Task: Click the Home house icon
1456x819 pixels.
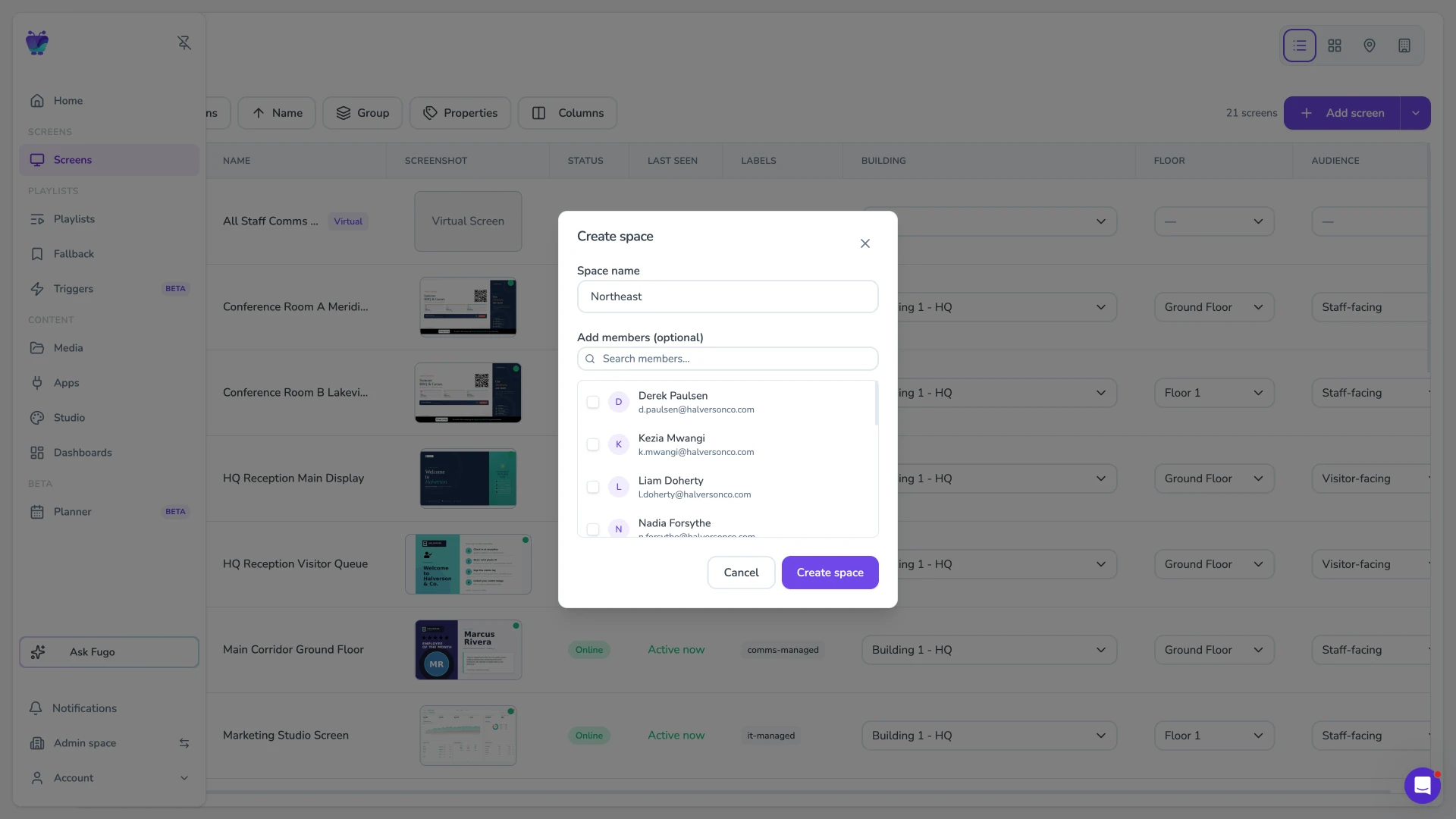Action: 37,101
